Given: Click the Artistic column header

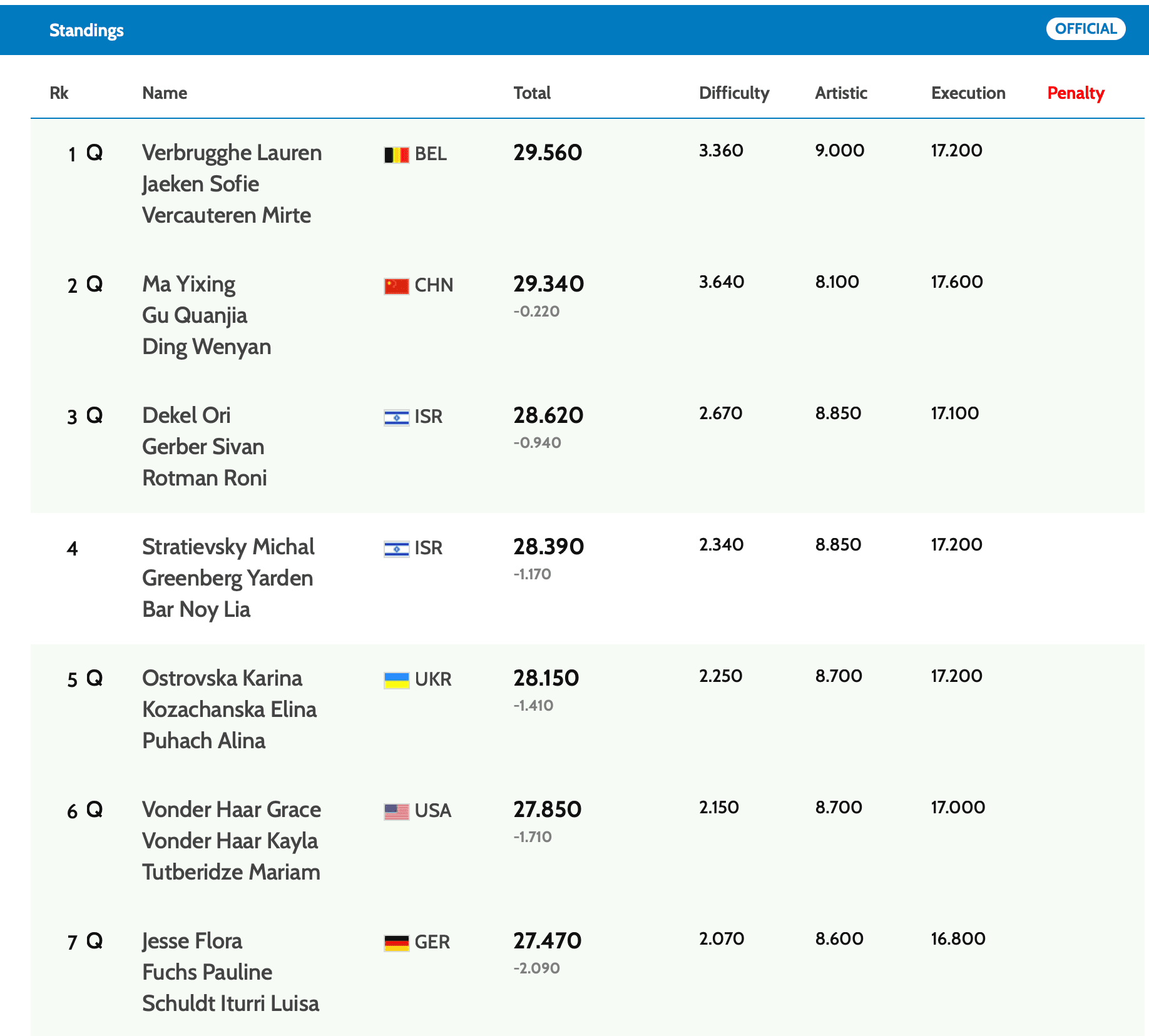Looking at the screenshot, I should (840, 93).
